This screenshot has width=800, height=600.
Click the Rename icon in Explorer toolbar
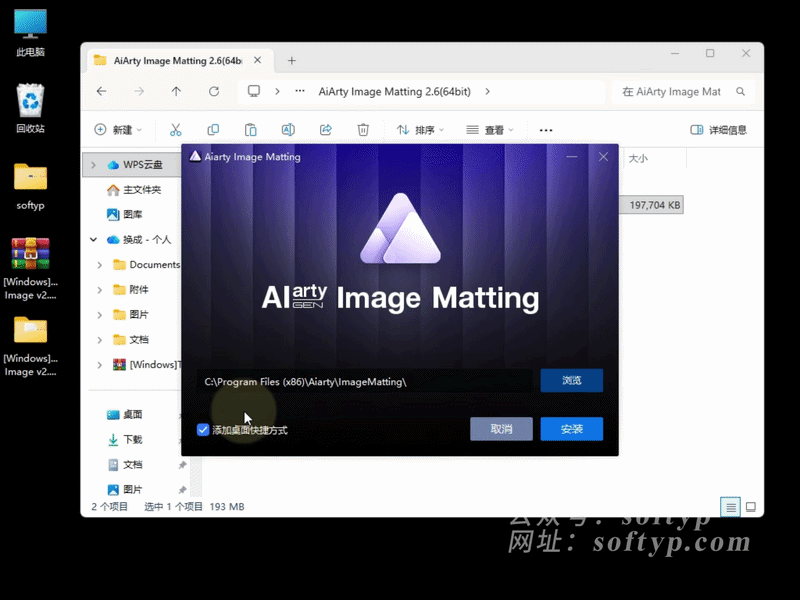coord(288,130)
